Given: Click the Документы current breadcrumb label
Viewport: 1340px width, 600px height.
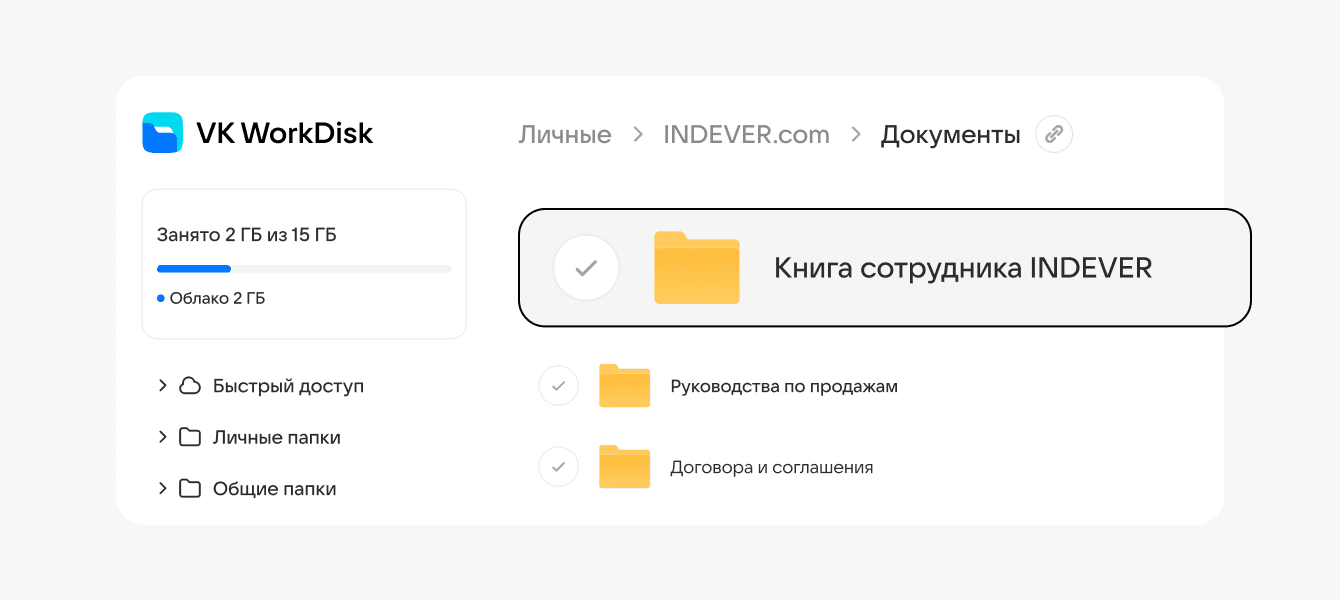Looking at the screenshot, I should [950, 135].
